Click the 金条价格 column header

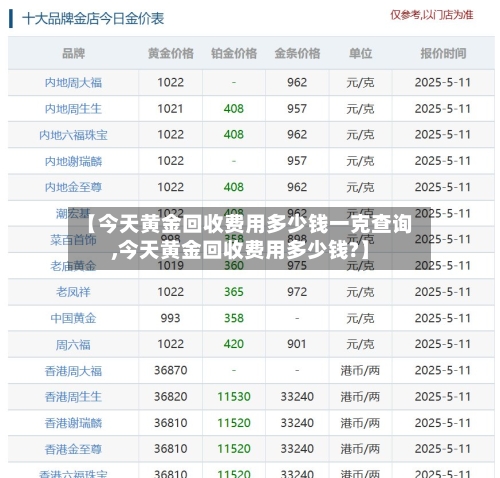tap(297, 53)
